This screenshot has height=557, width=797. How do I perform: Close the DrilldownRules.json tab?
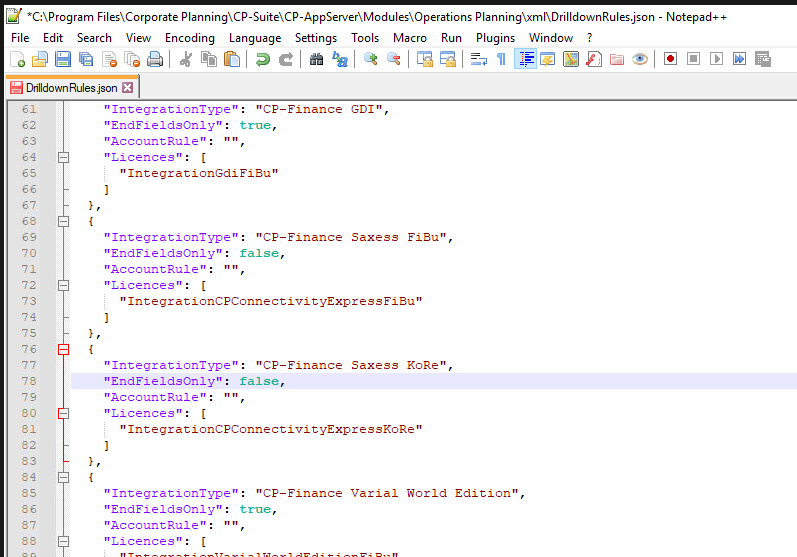click(x=127, y=88)
